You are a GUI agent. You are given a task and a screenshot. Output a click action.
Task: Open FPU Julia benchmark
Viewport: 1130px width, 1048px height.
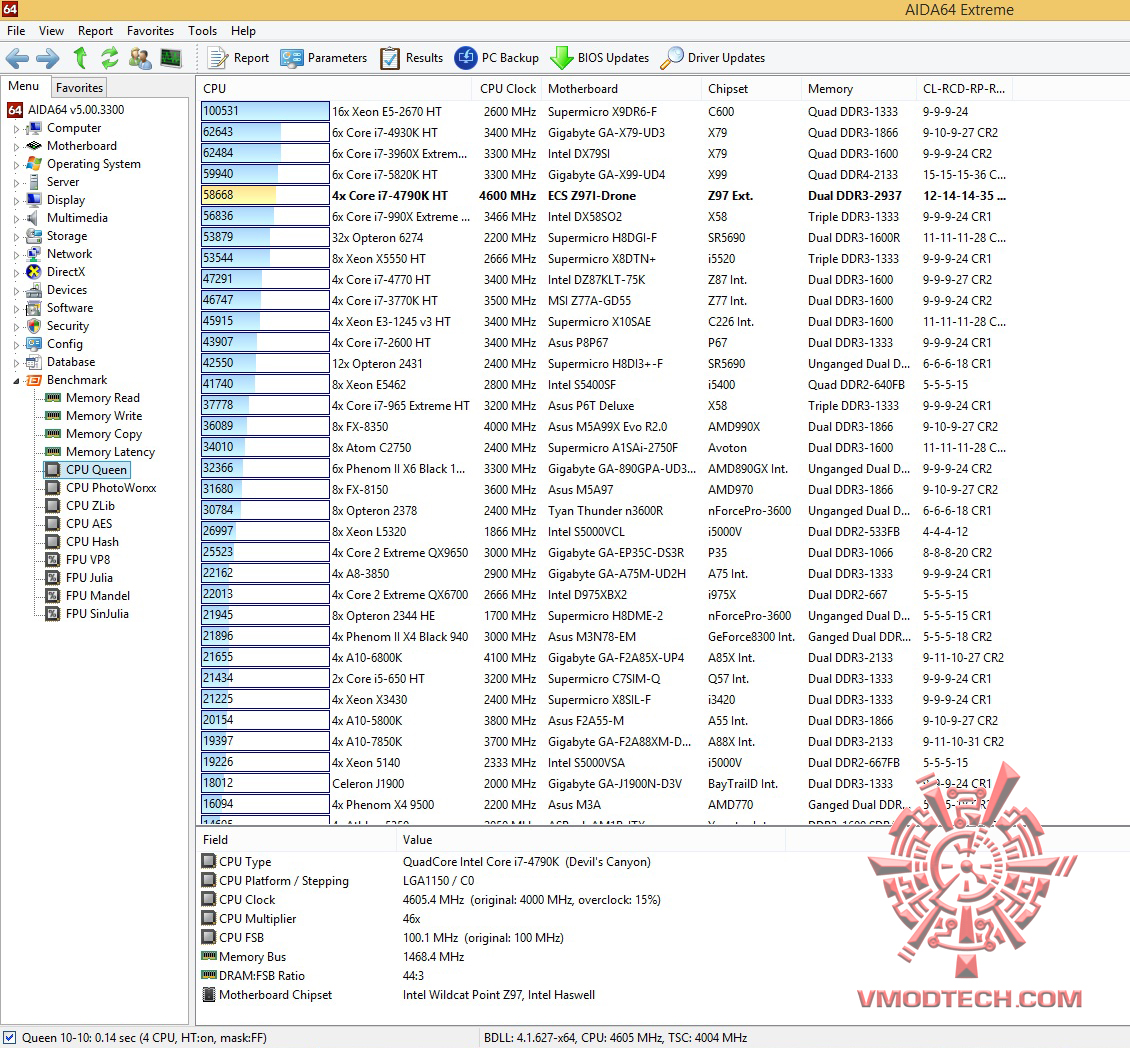(89, 578)
